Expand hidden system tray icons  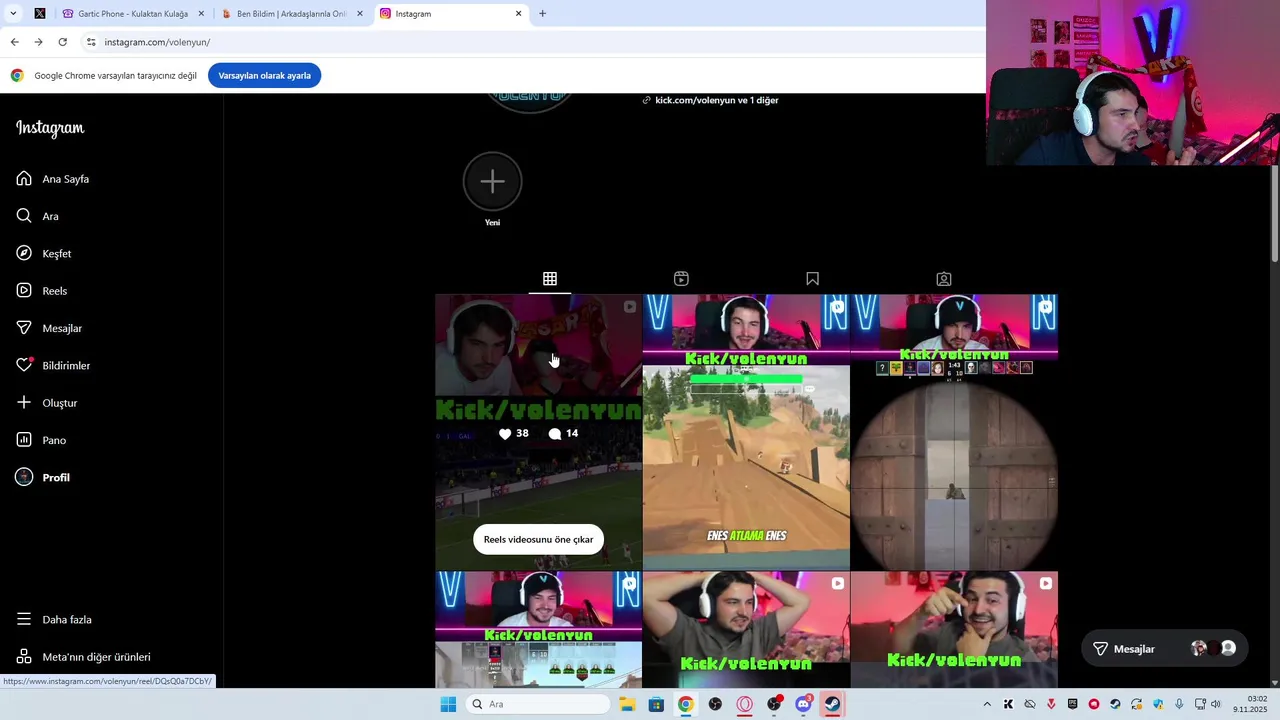point(987,704)
